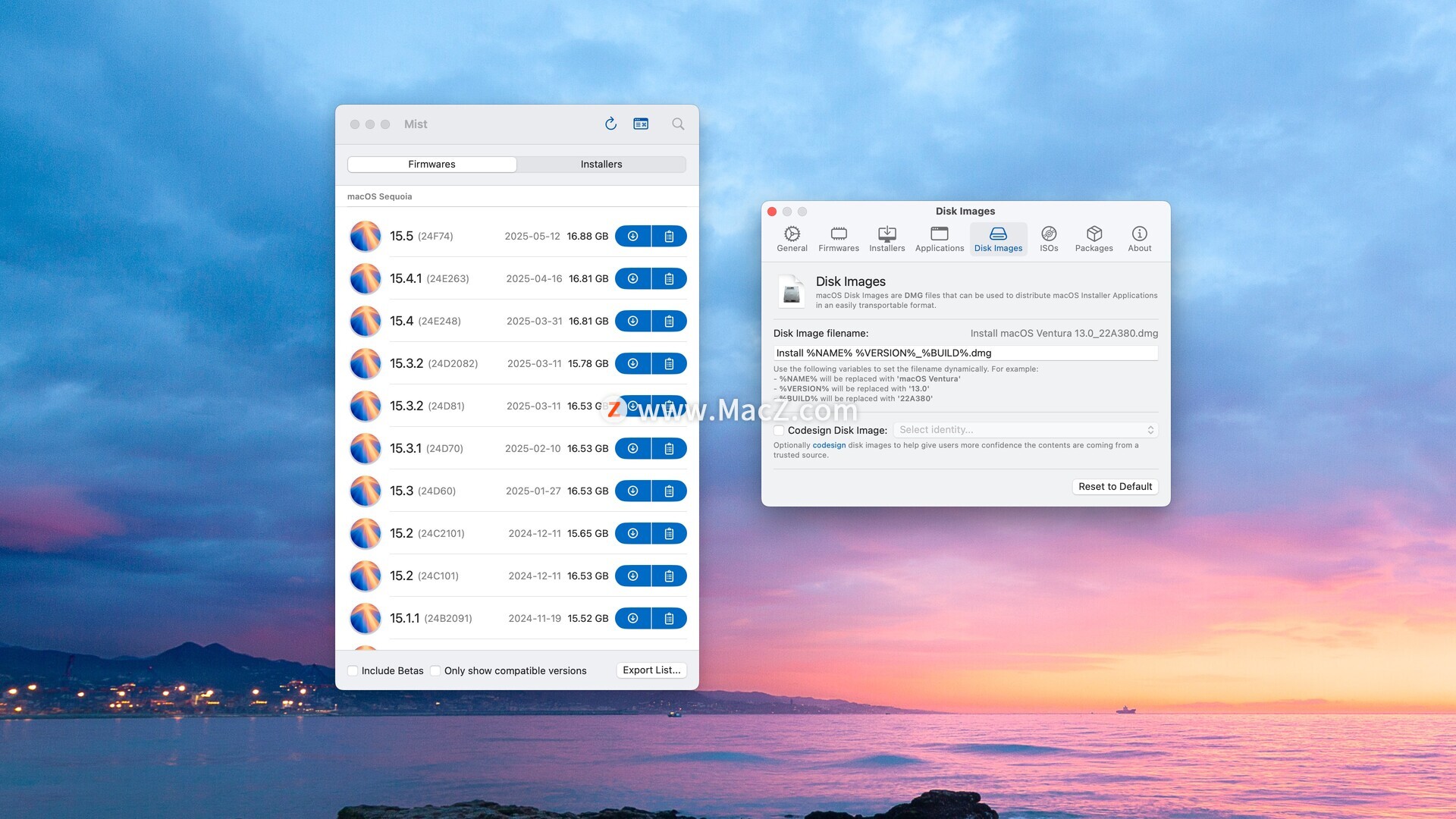Enable Codesign Disk Image checkbox

(779, 431)
